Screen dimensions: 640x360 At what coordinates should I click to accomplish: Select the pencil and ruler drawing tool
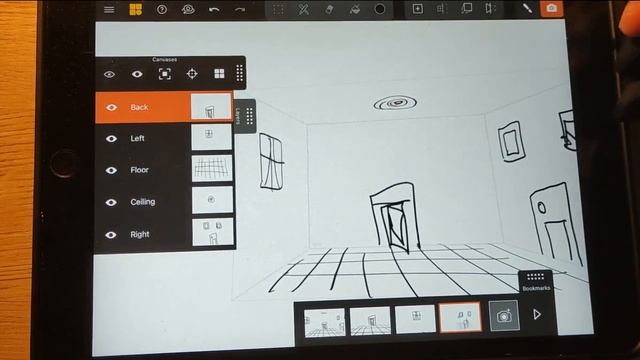303,9
